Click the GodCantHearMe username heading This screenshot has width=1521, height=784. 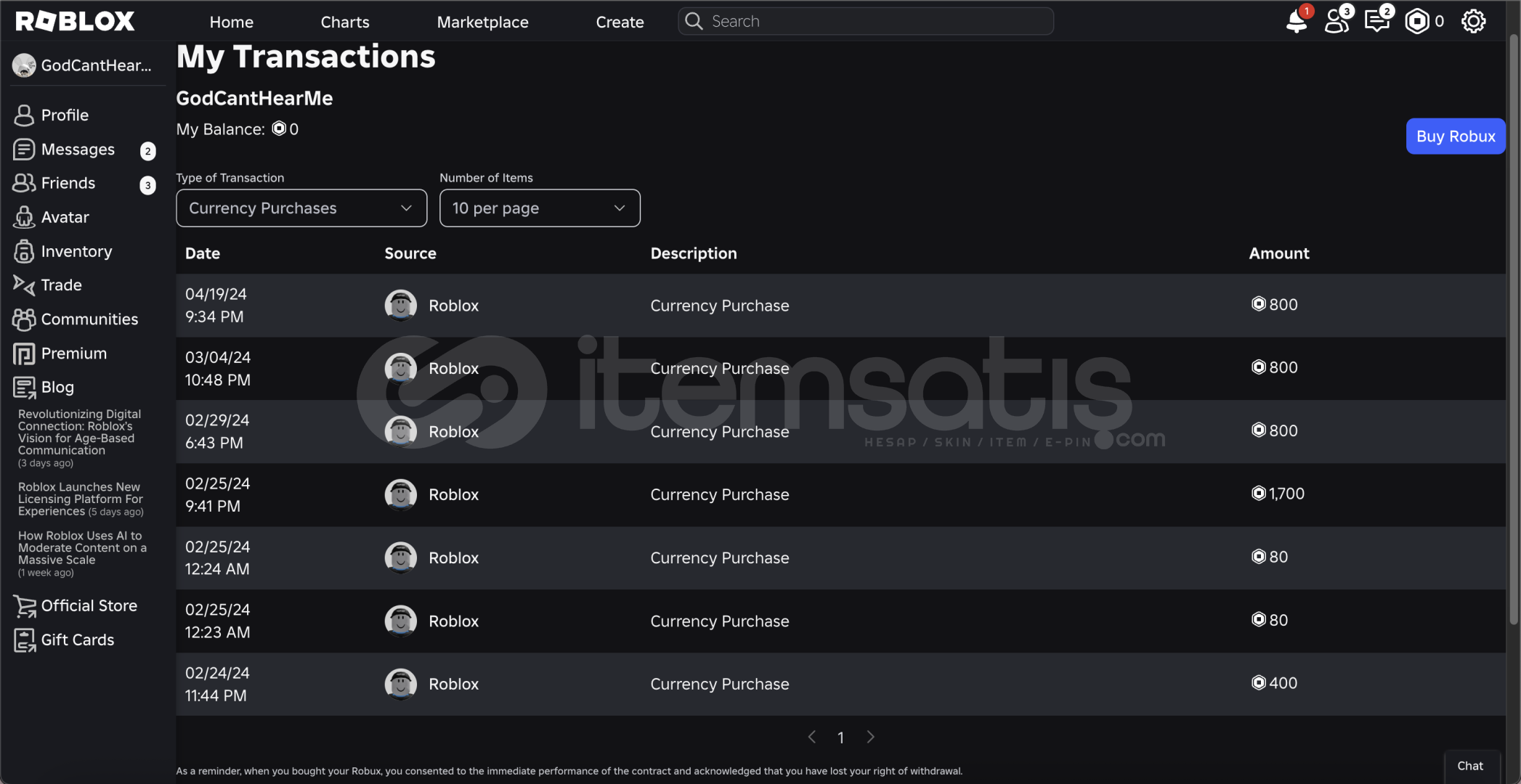254,98
